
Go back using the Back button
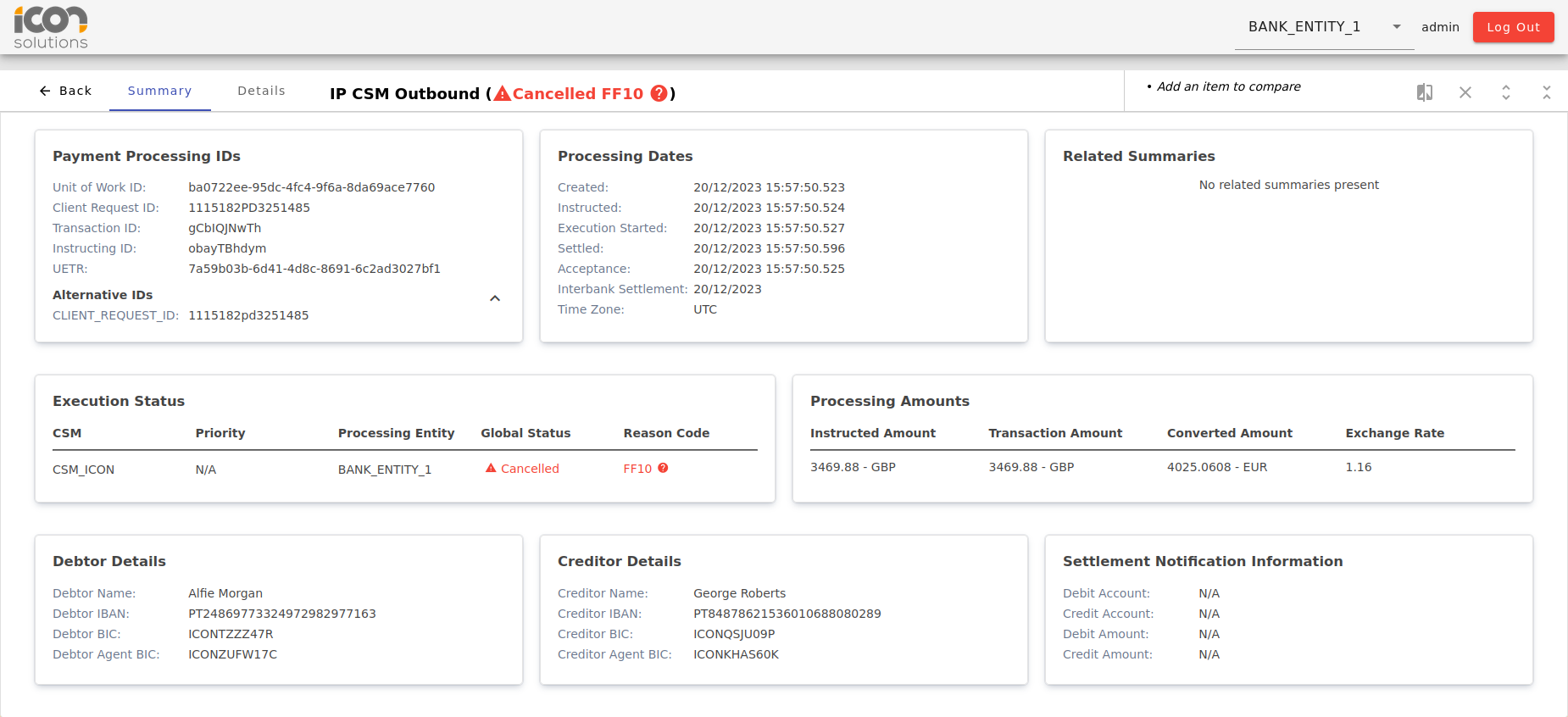pos(65,91)
